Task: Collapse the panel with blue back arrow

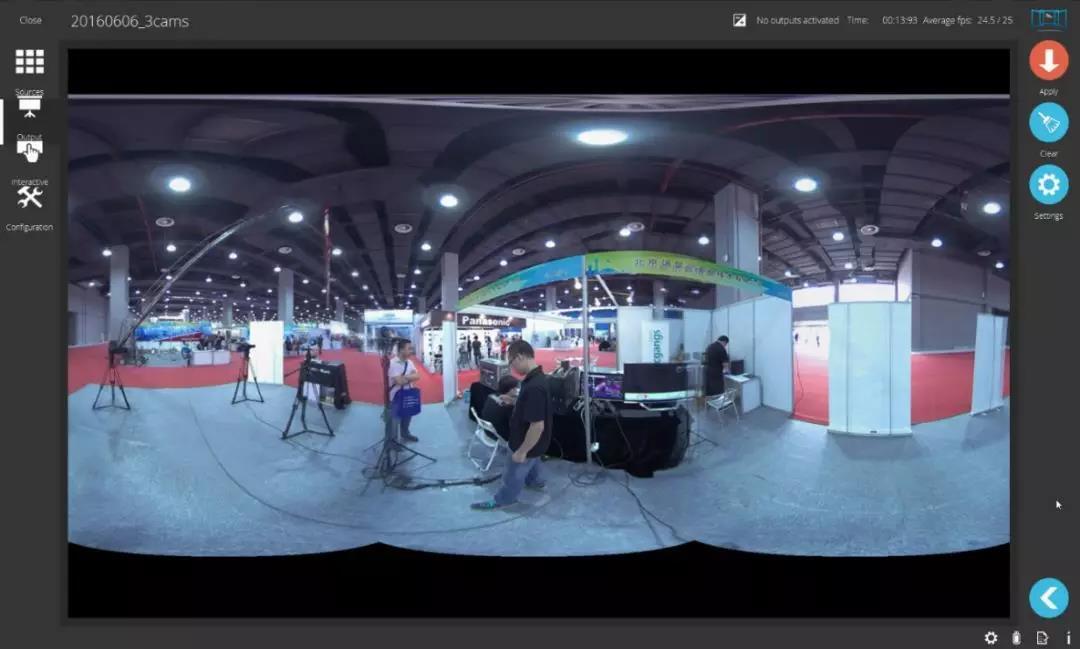Action: point(1048,598)
